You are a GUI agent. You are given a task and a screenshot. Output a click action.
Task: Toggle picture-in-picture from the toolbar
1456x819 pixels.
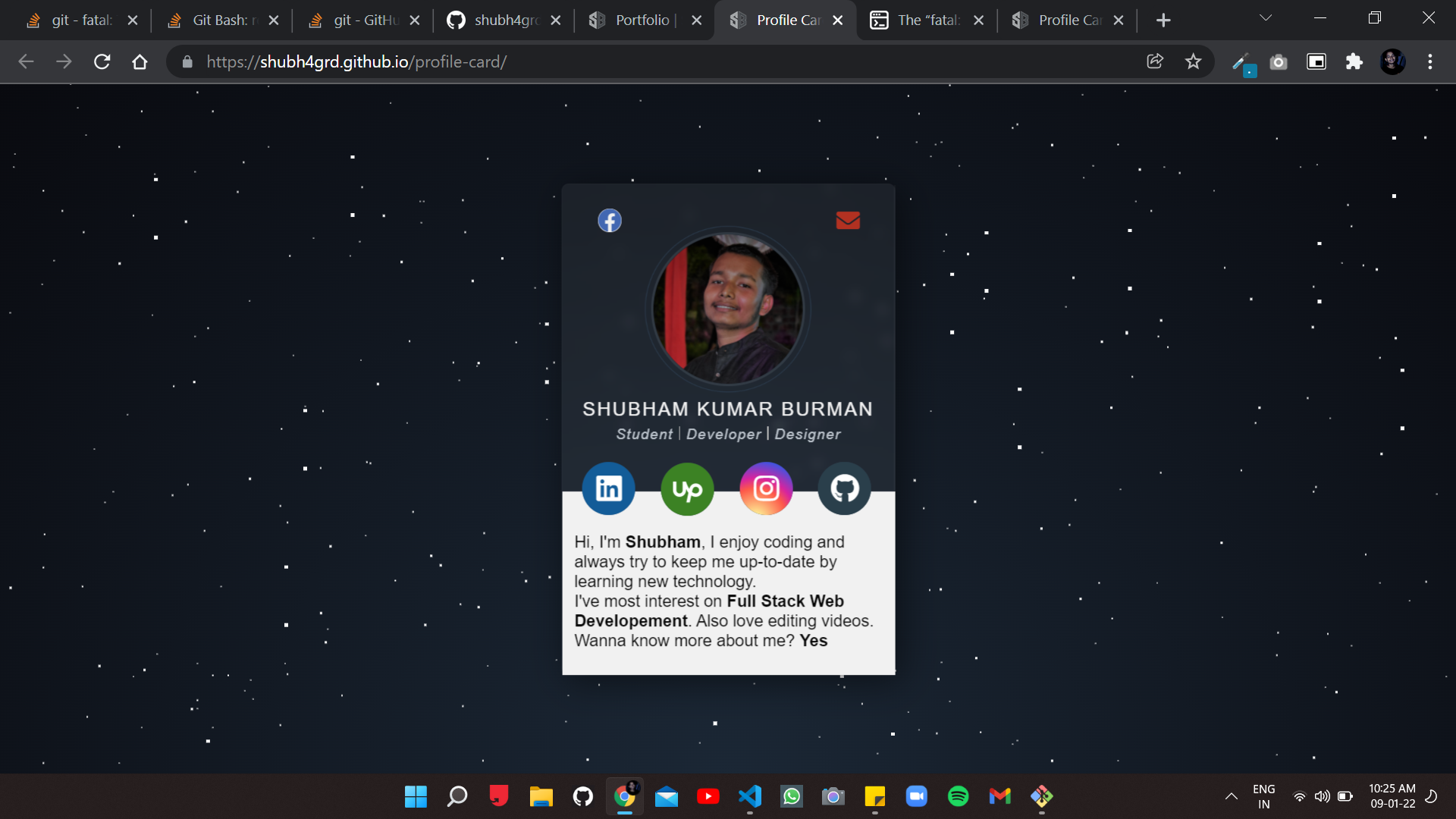coord(1316,61)
